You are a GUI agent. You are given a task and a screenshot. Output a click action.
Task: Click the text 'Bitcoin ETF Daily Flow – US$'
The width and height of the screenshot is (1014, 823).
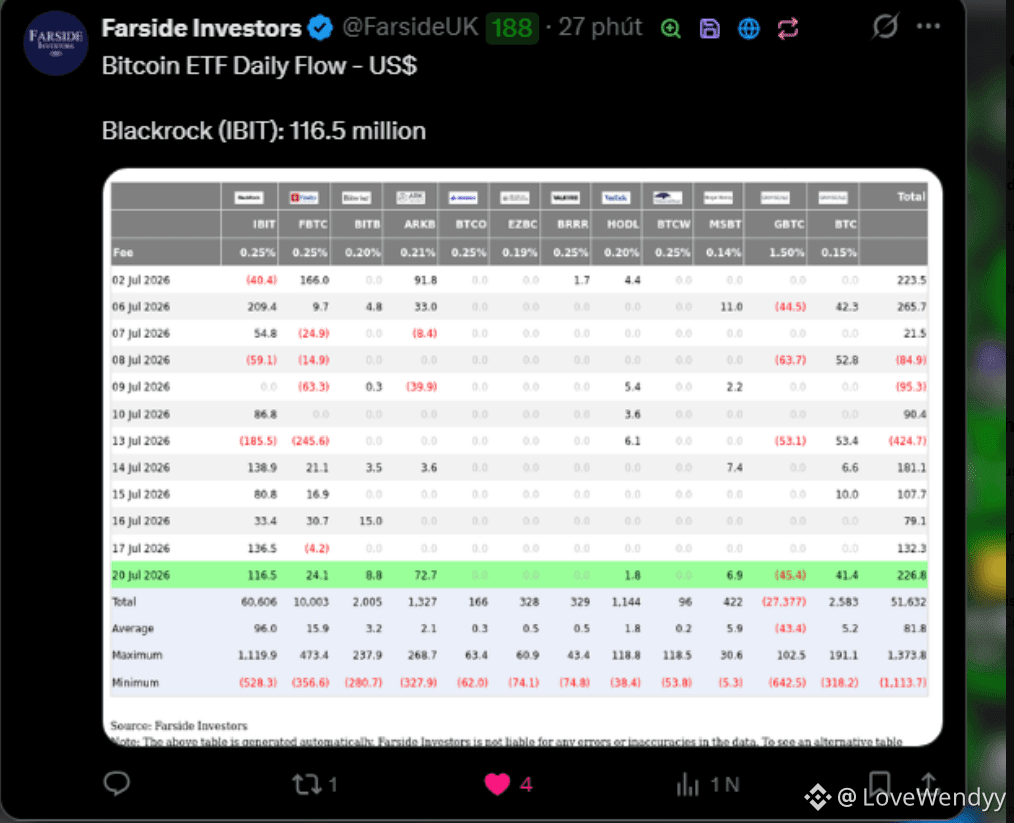259,65
